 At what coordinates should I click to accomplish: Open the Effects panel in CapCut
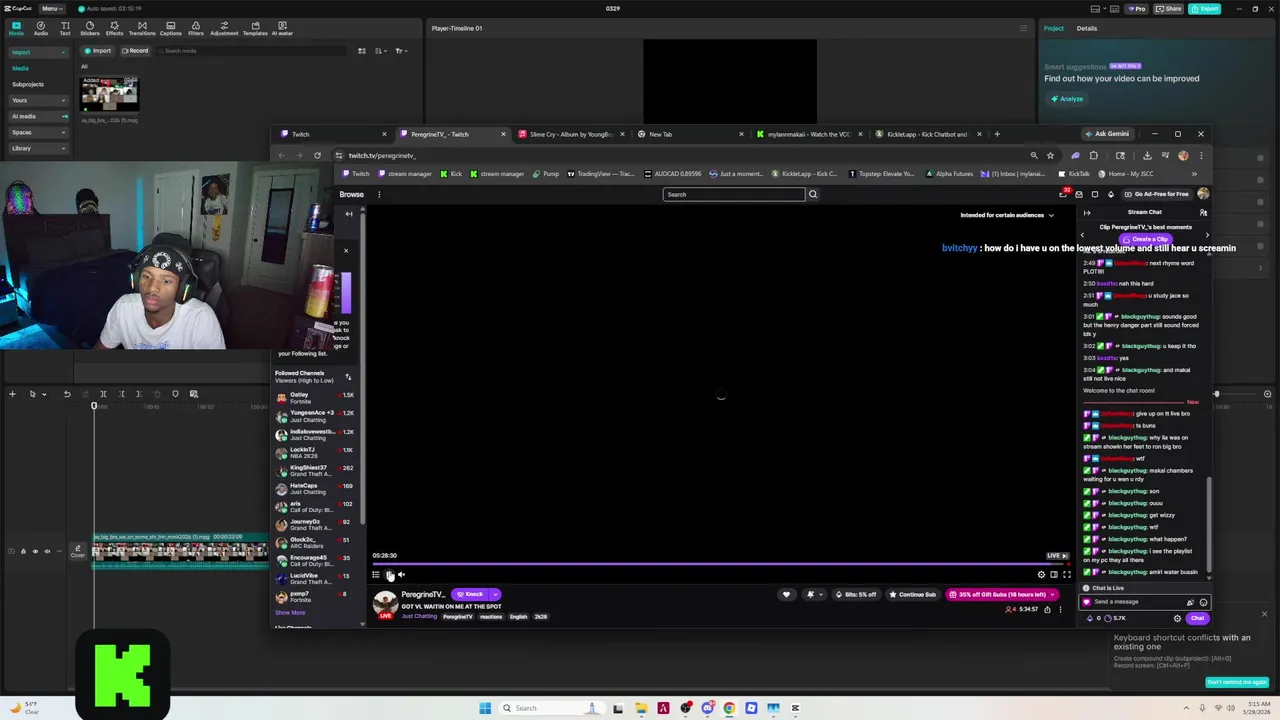pos(114,28)
